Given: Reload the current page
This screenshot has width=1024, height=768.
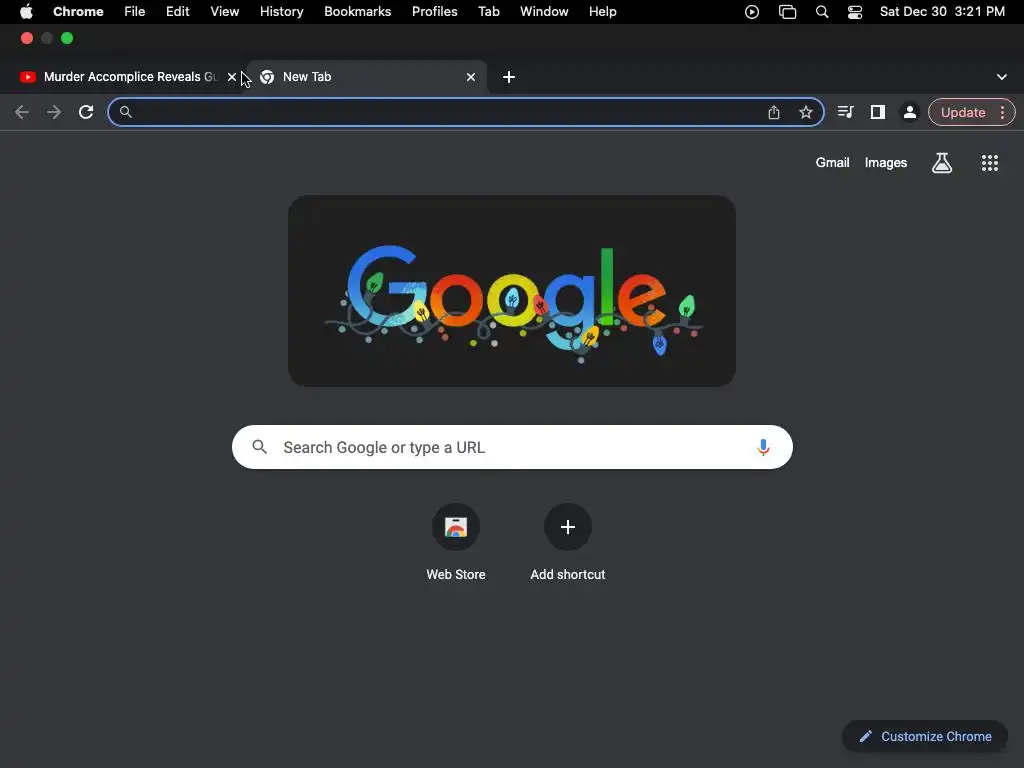Looking at the screenshot, I should 86,112.
